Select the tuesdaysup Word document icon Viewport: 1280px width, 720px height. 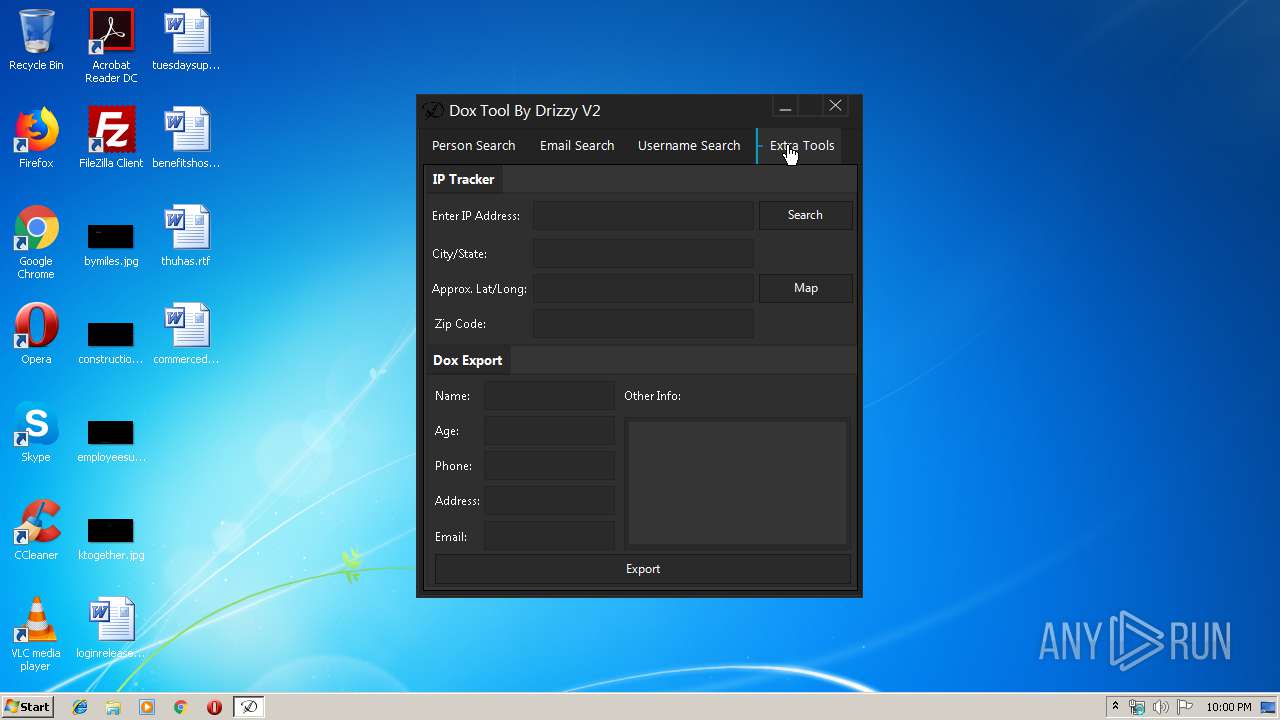[x=186, y=40]
